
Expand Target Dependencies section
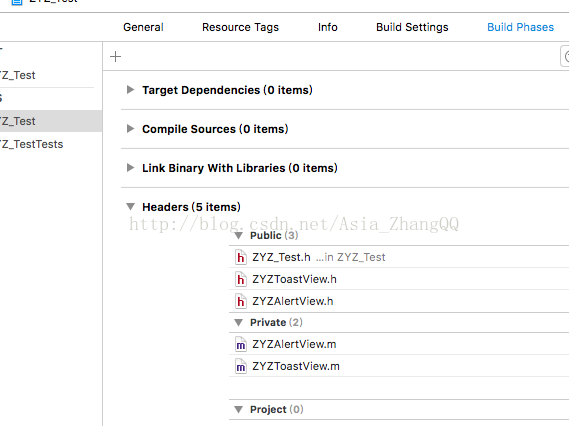[x=130, y=90]
